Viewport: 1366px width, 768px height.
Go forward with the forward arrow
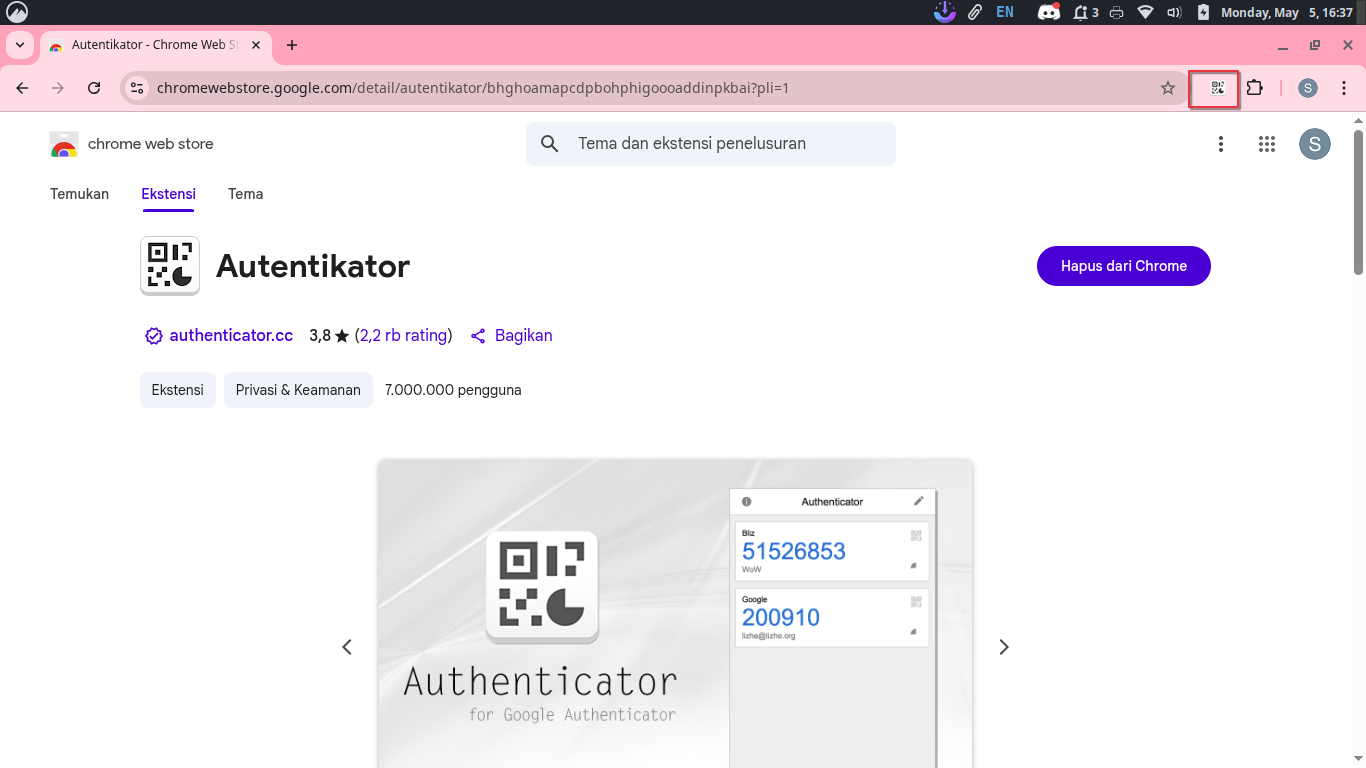(58, 88)
